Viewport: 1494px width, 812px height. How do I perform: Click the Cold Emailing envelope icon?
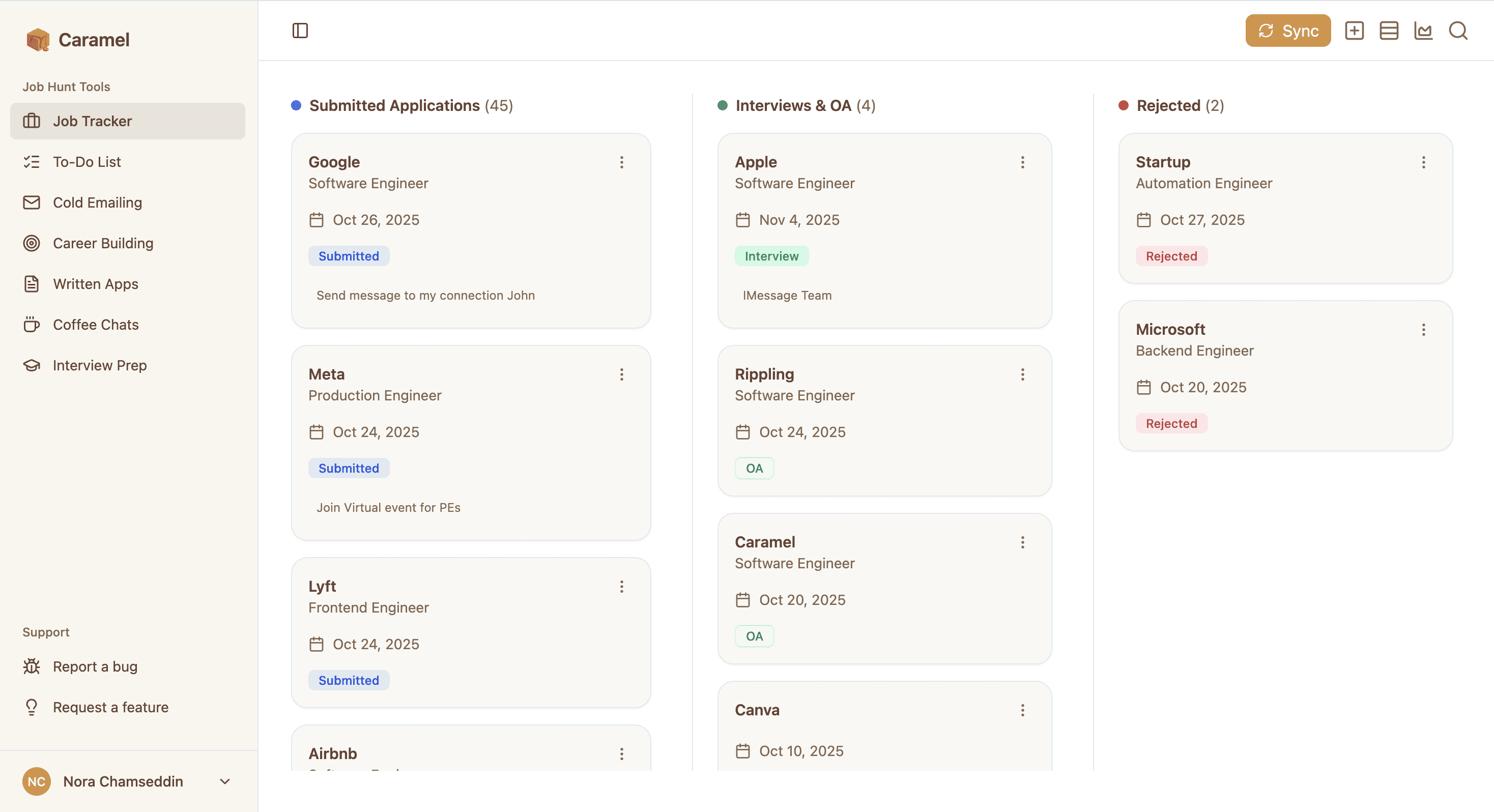(x=32, y=202)
